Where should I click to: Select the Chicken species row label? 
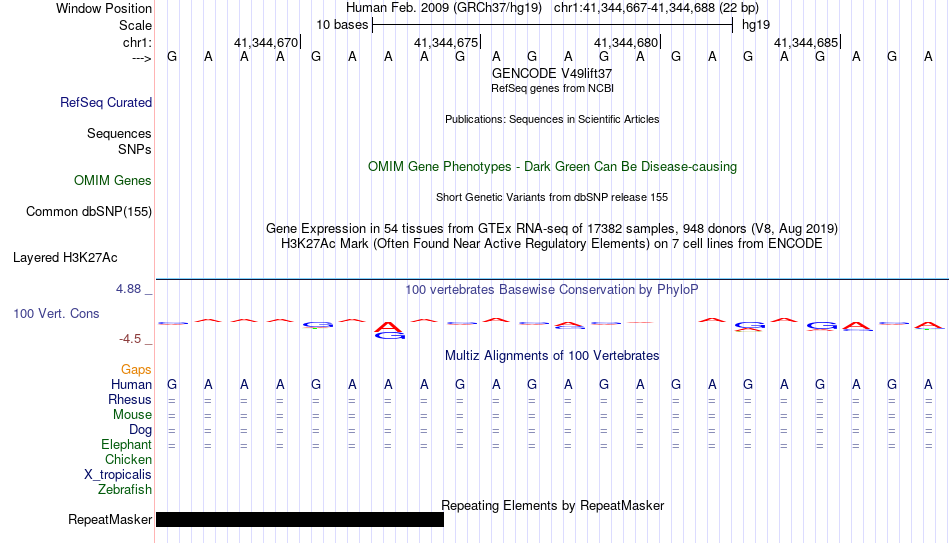click(128, 459)
